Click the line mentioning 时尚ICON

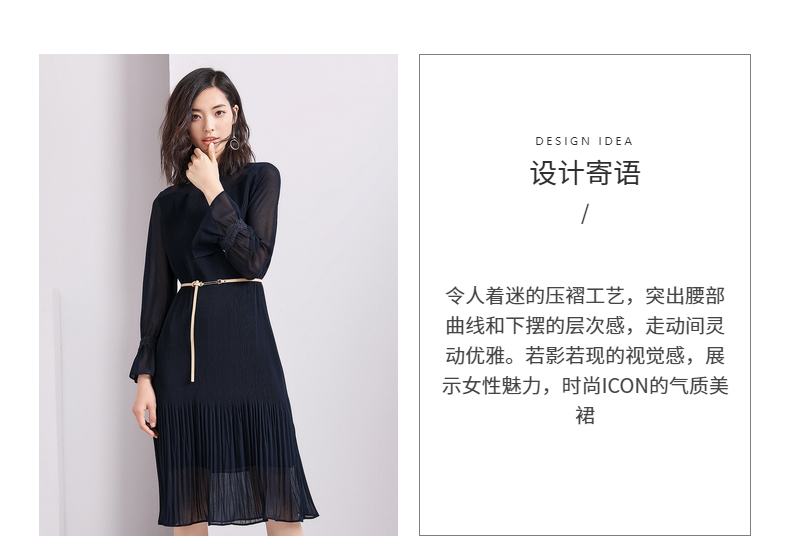(584, 386)
